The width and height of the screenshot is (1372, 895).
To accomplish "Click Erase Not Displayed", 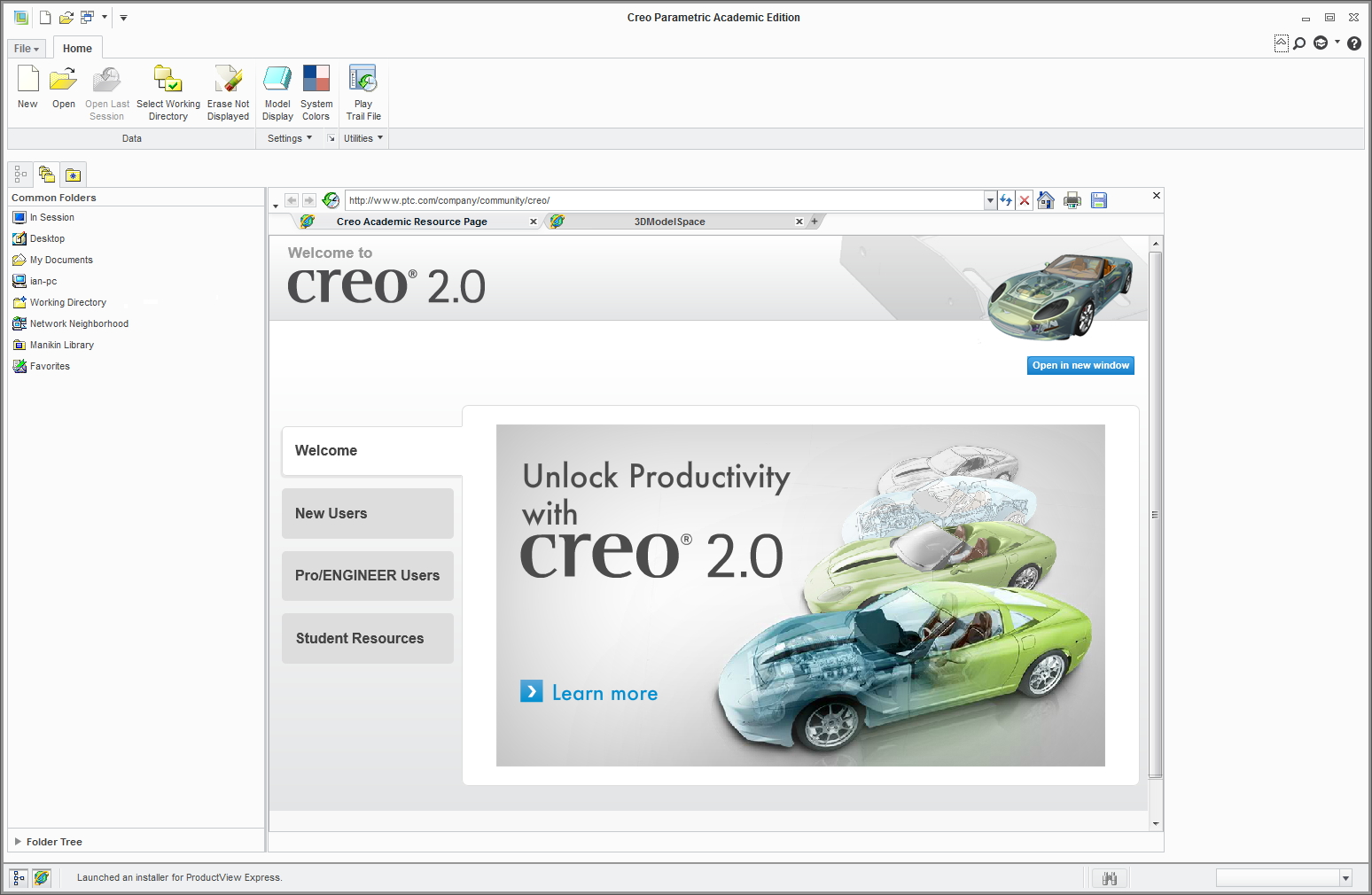I will pyautogui.click(x=229, y=92).
